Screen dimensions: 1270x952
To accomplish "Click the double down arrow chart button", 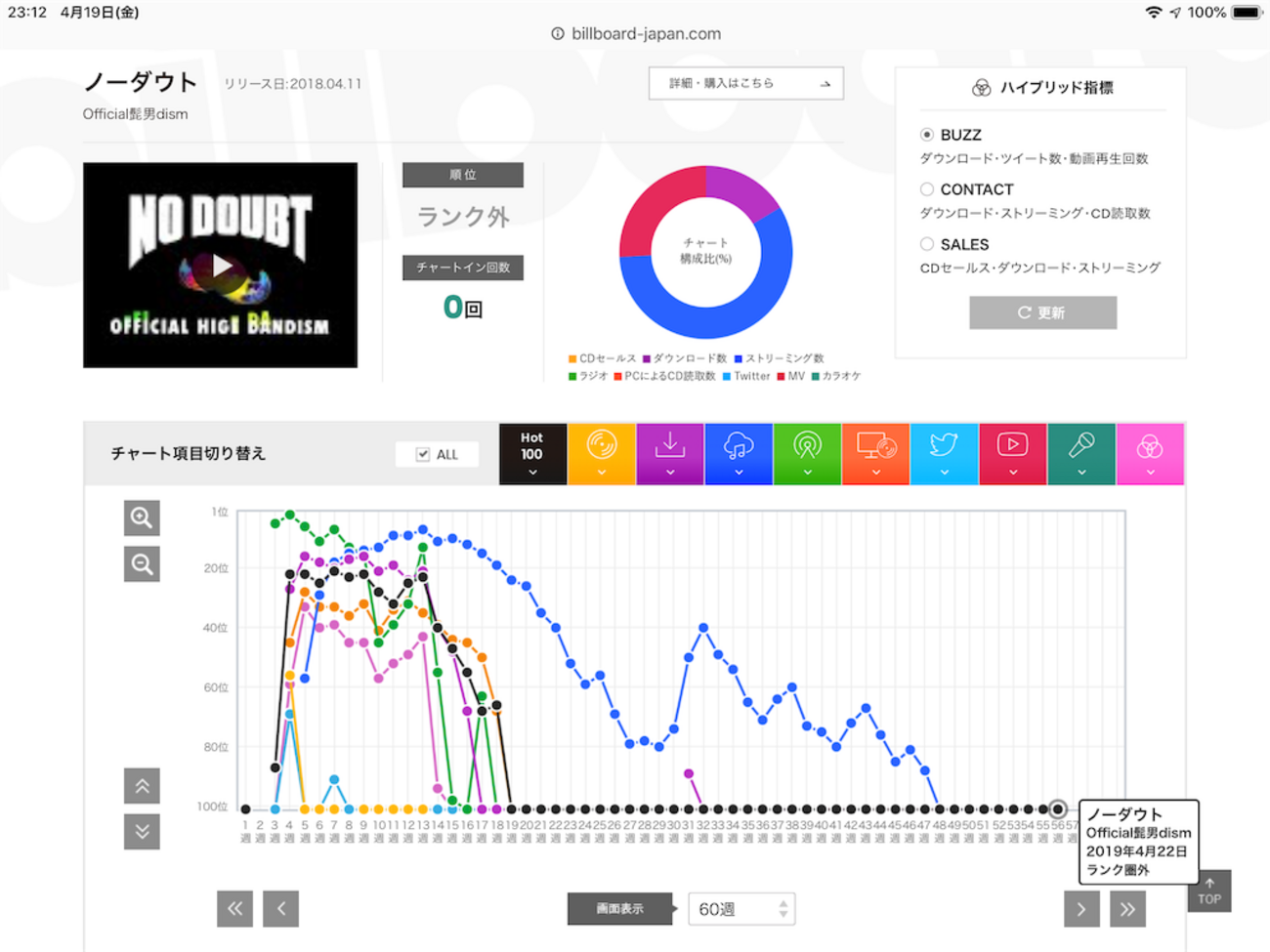I will (142, 831).
